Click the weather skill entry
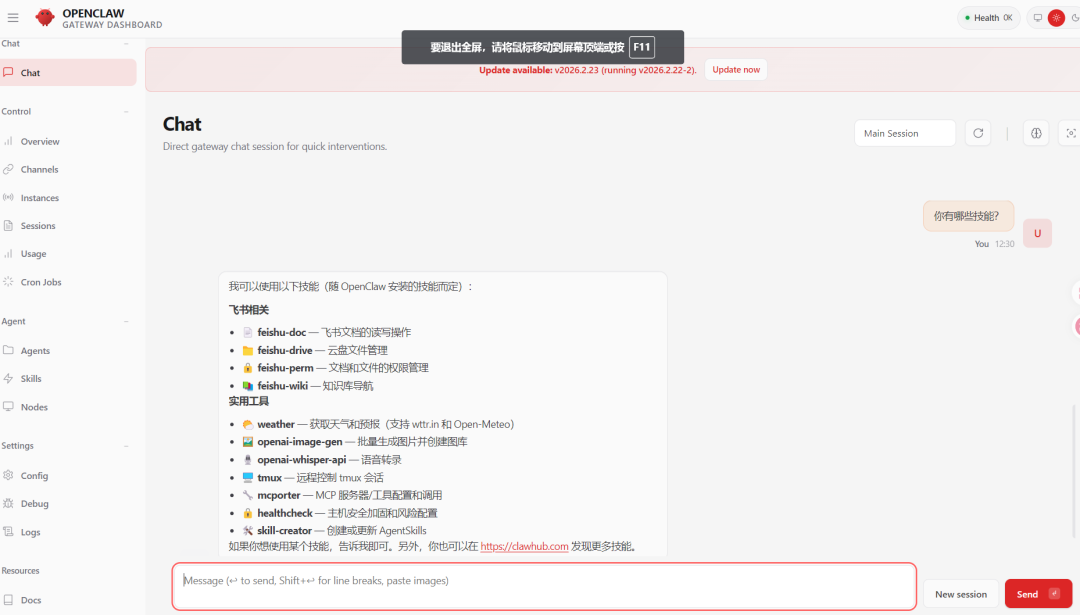Image resolution: width=1080 pixels, height=615 pixels. tap(378, 424)
